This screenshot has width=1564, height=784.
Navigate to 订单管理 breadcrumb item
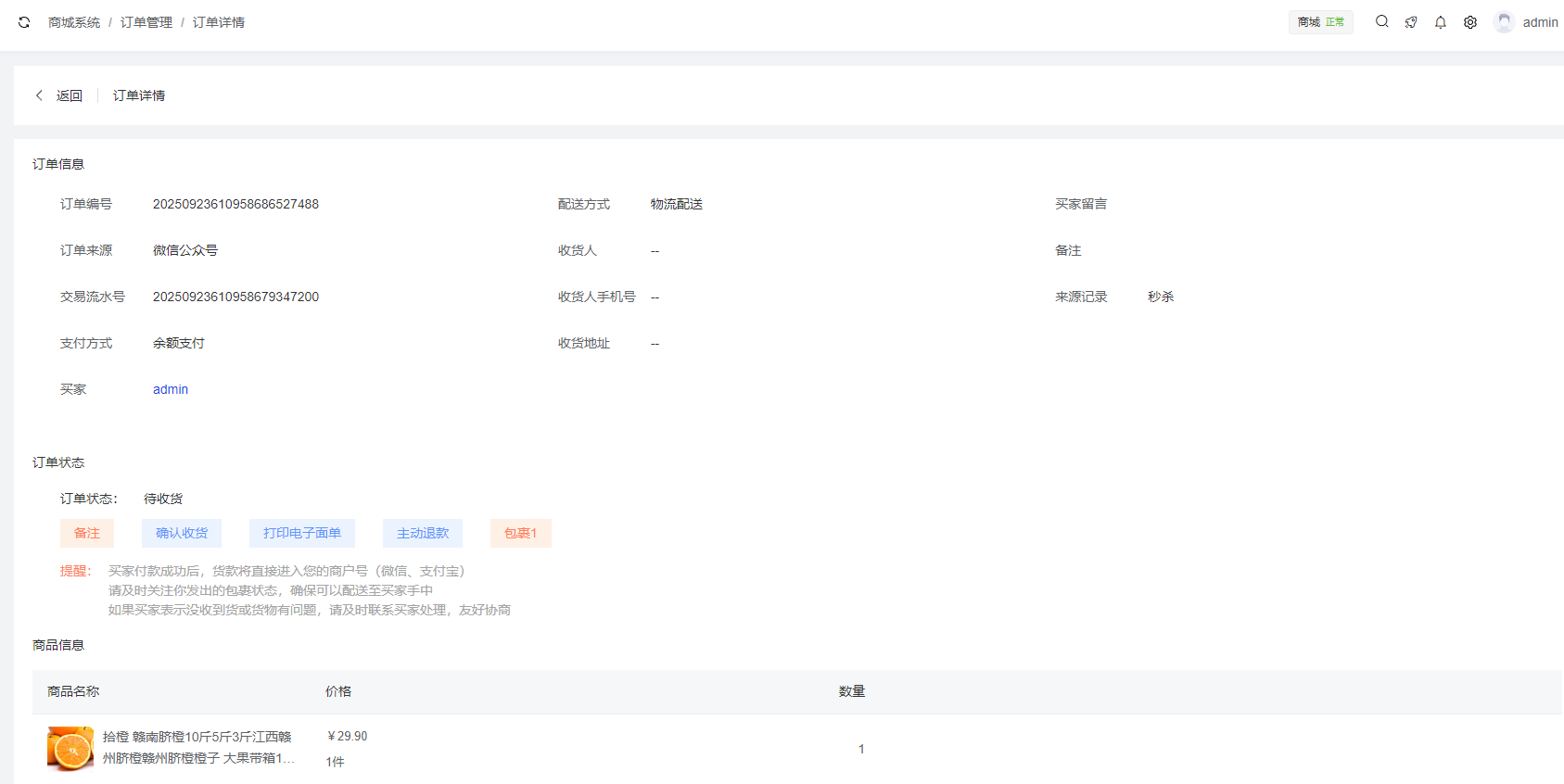[x=146, y=22]
